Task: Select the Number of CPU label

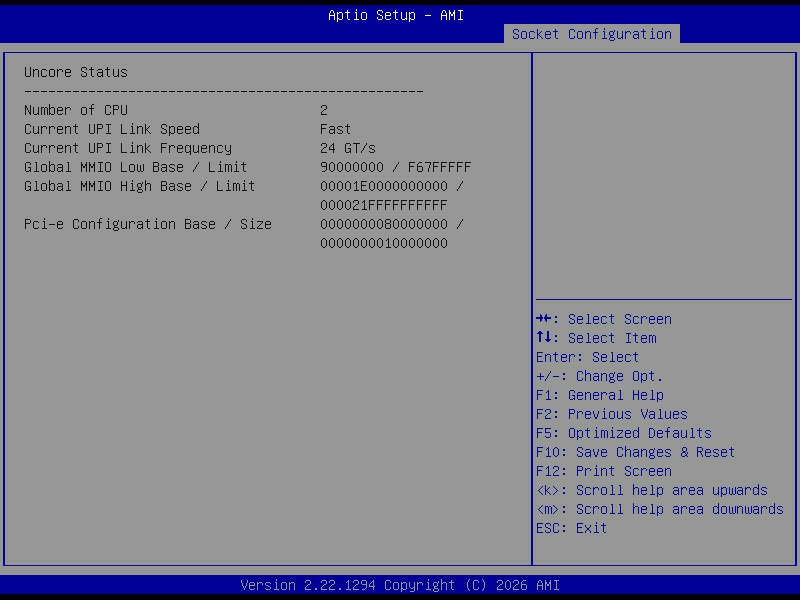Action: coord(76,110)
